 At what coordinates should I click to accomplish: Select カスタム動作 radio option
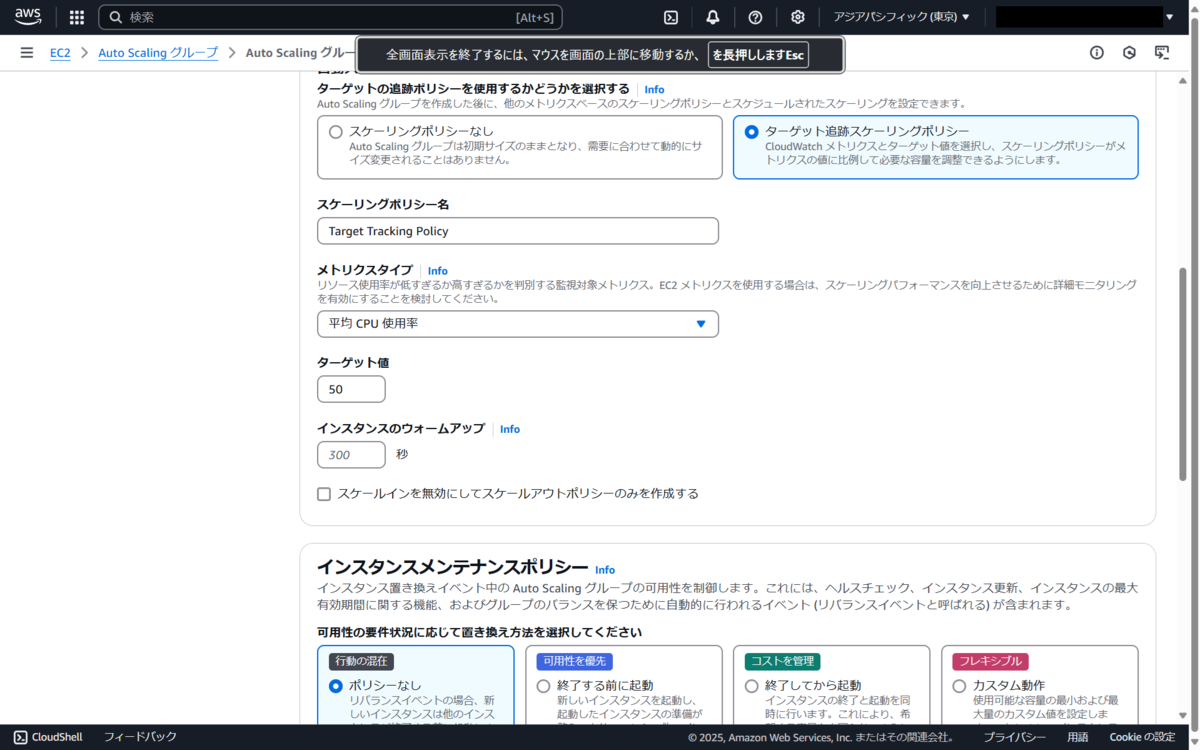[960, 686]
